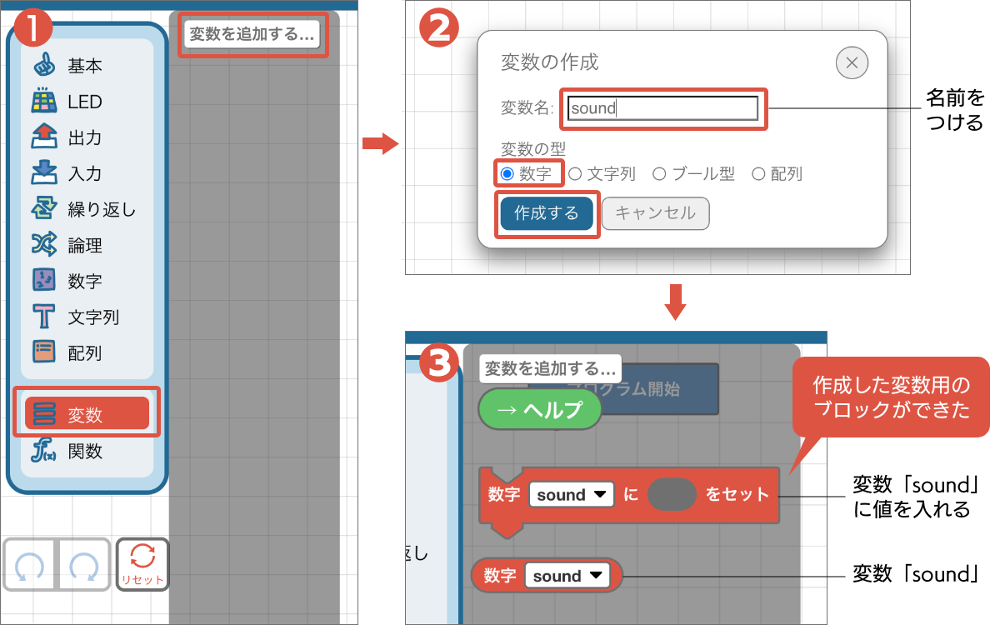Open the 論理 logic icon
The width and height of the screenshot is (1000, 625).
pyautogui.click(x=44, y=244)
